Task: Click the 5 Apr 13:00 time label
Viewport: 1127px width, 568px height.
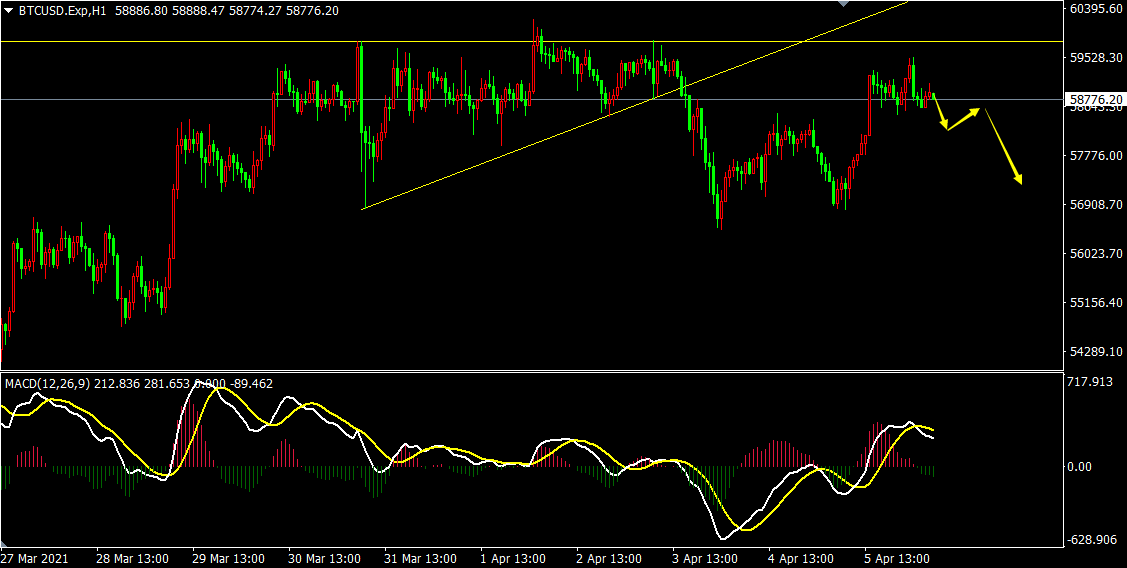Action: [899, 559]
